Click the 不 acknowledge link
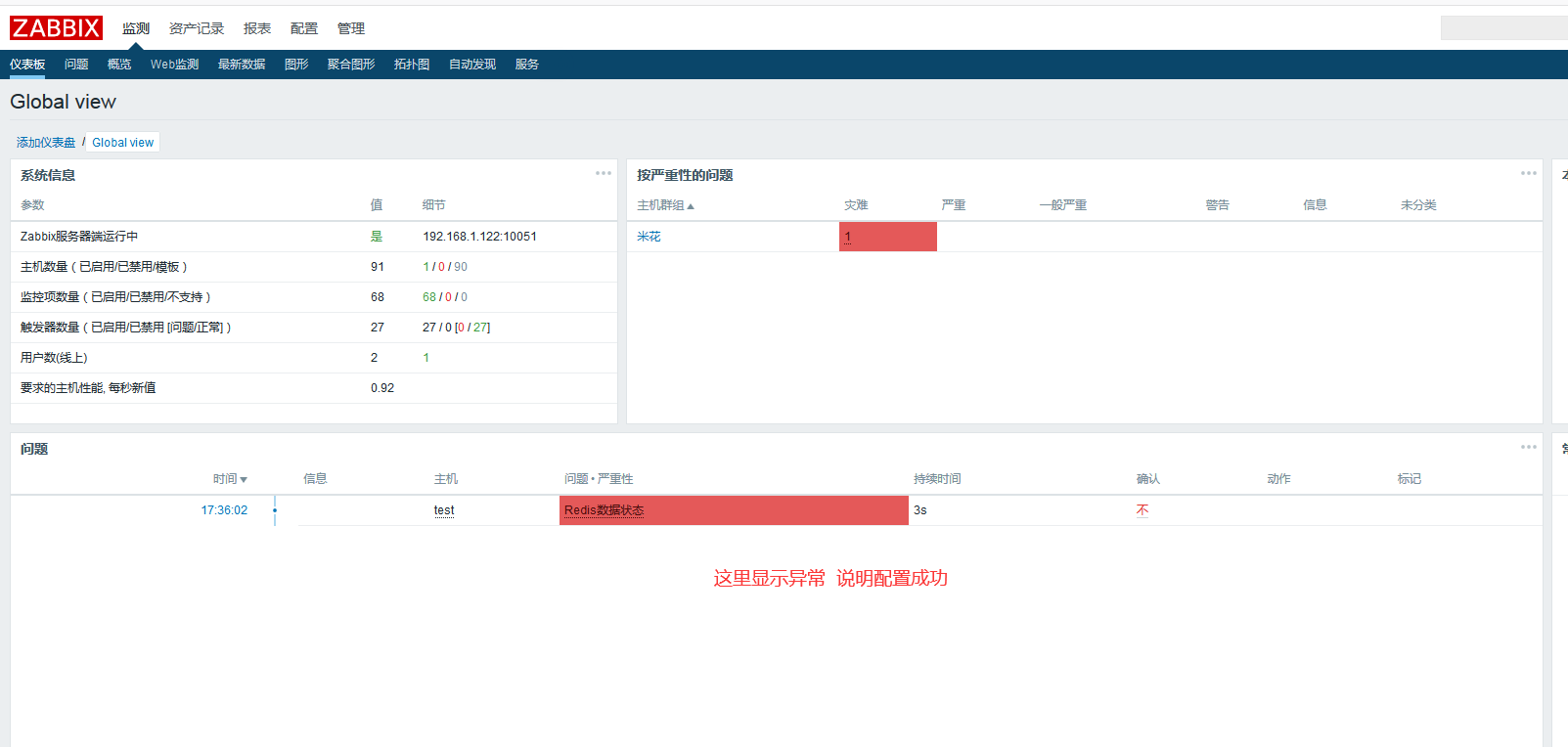The image size is (1568, 747). click(1142, 510)
